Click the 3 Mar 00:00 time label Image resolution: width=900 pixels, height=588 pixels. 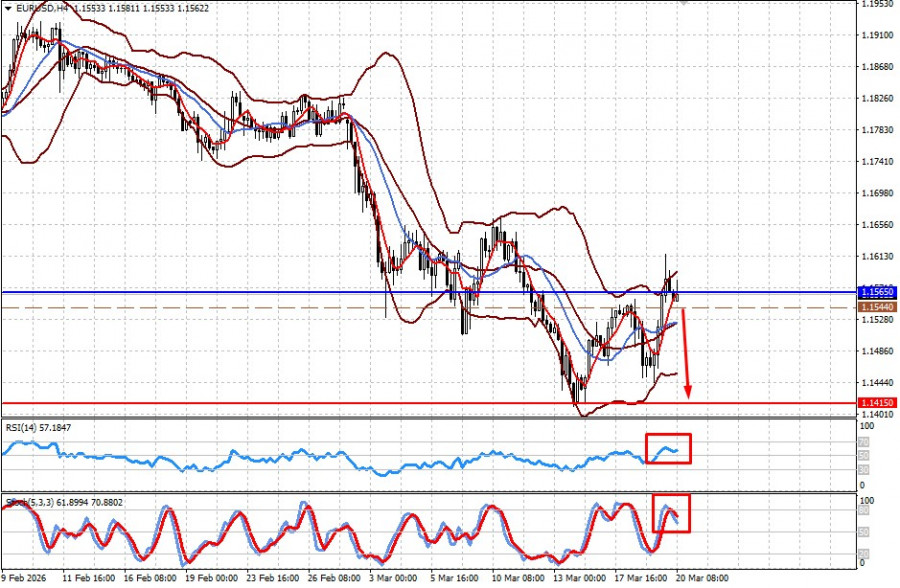pyautogui.click(x=393, y=578)
